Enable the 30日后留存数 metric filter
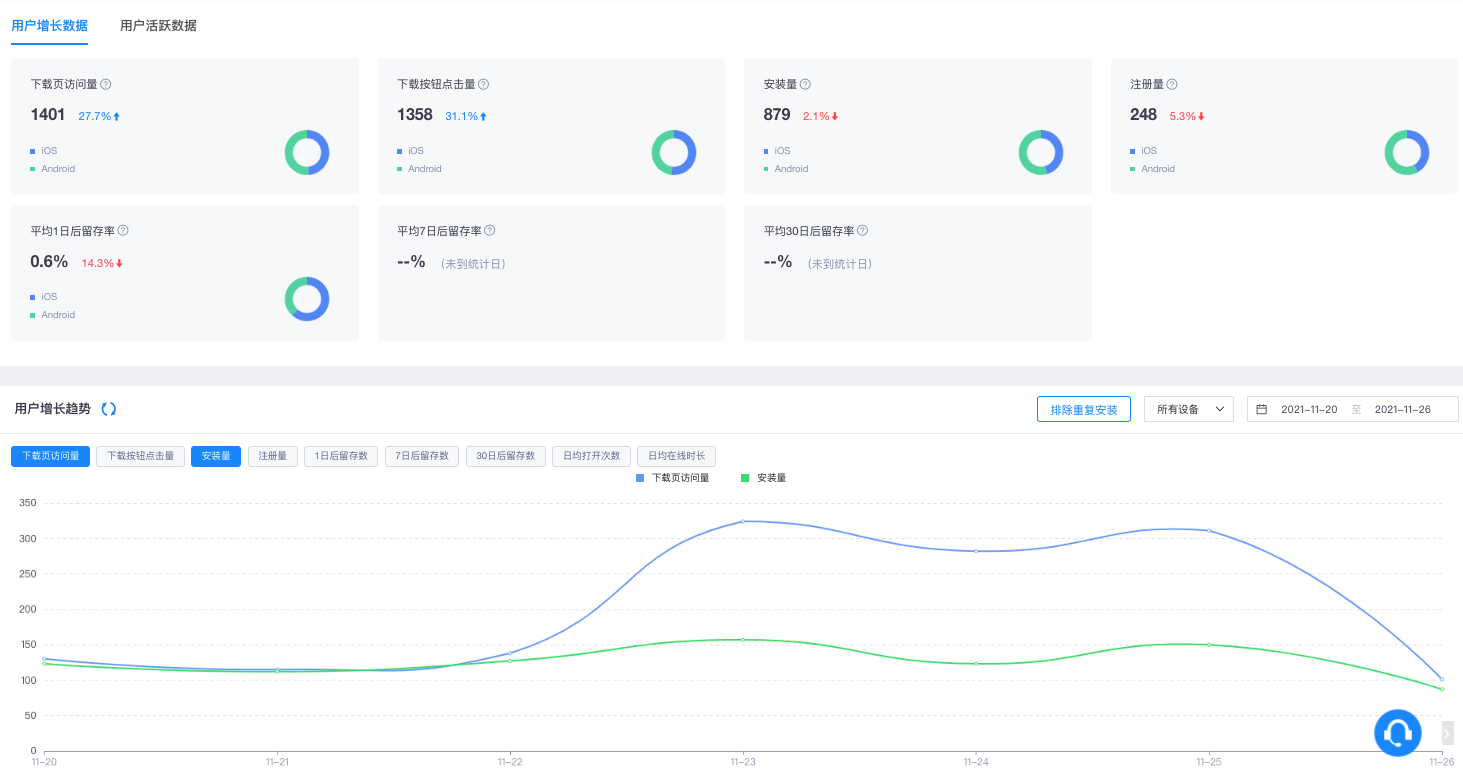Image resolution: width=1463 pixels, height=777 pixels. pos(506,456)
